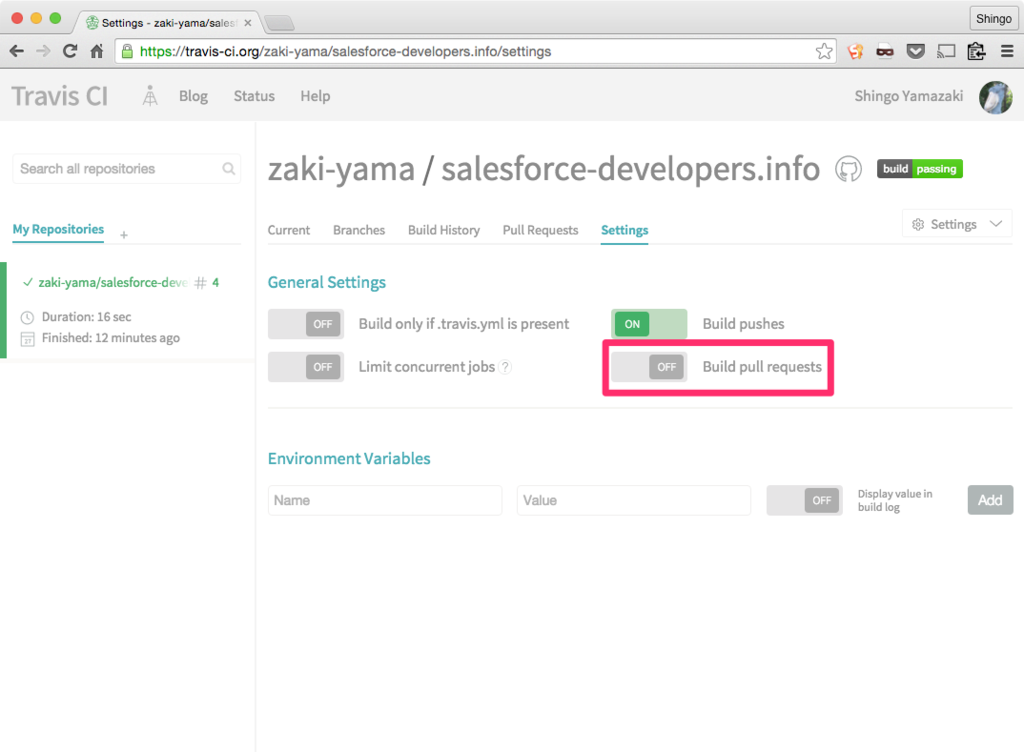Go to browser home icon
1024x752 pixels.
pyautogui.click(x=97, y=51)
